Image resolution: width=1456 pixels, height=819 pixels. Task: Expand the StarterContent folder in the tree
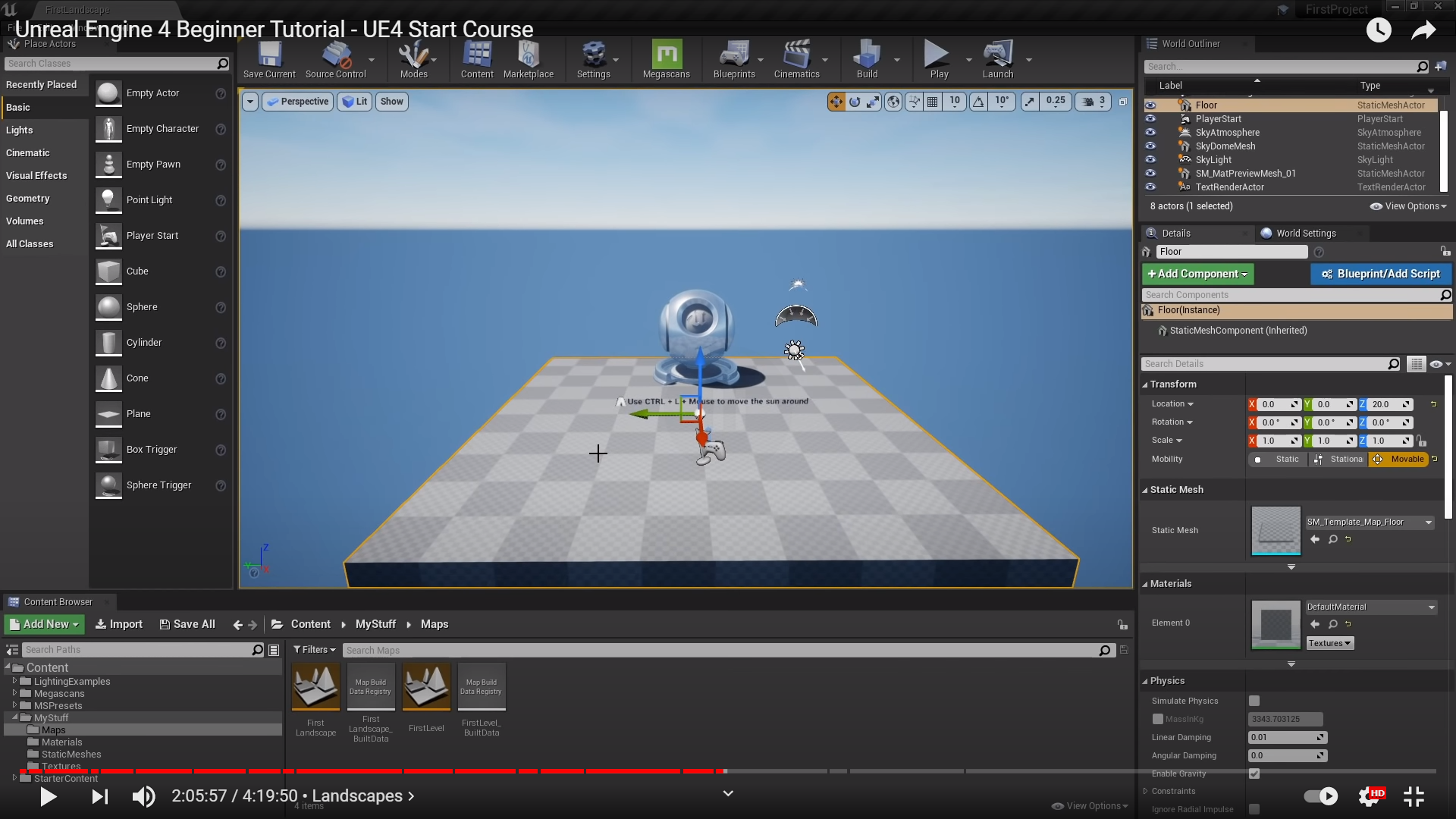pos(14,778)
